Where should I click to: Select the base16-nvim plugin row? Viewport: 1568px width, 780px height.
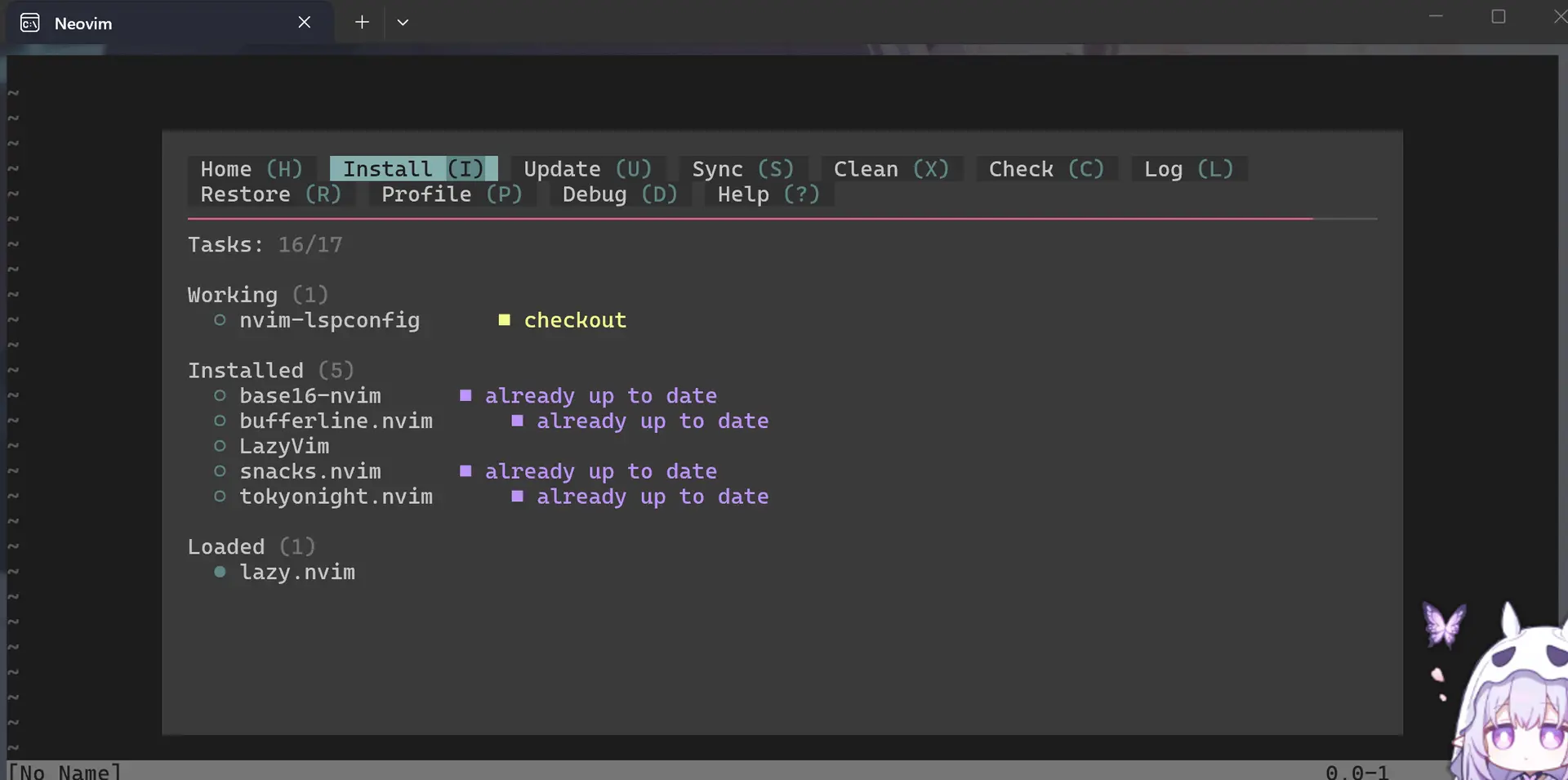[310, 396]
